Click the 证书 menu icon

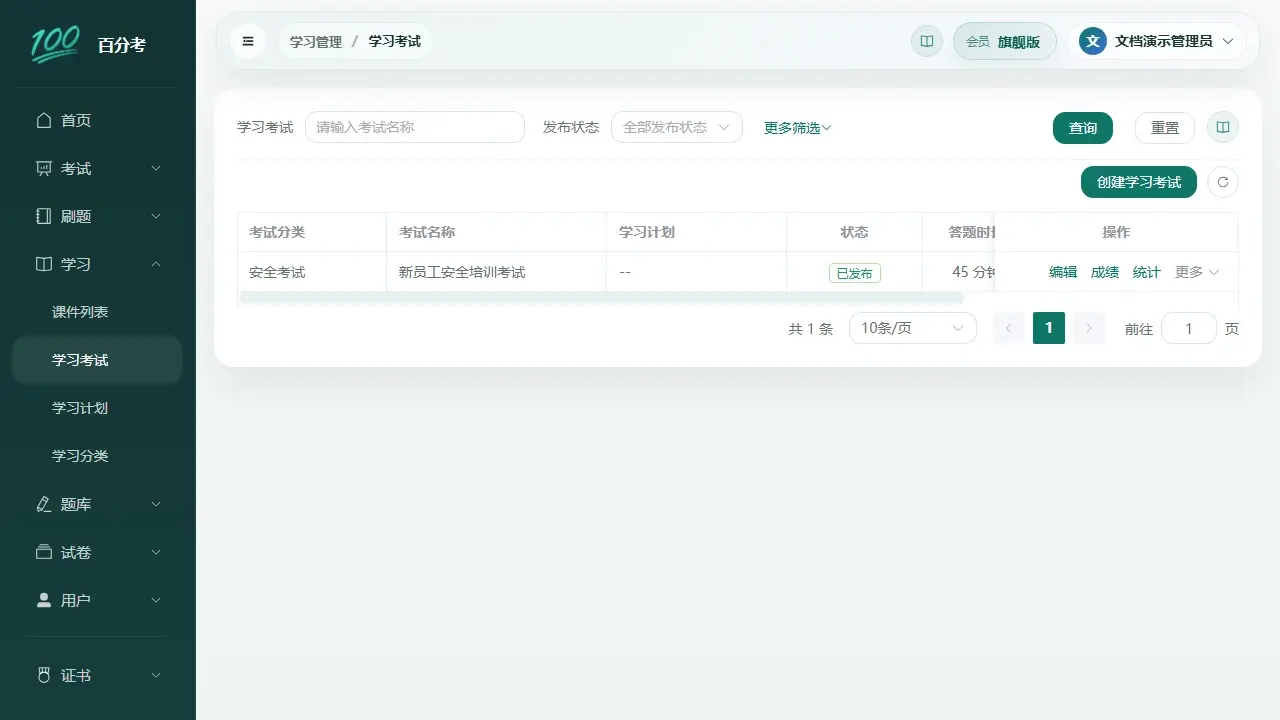click(43, 675)
